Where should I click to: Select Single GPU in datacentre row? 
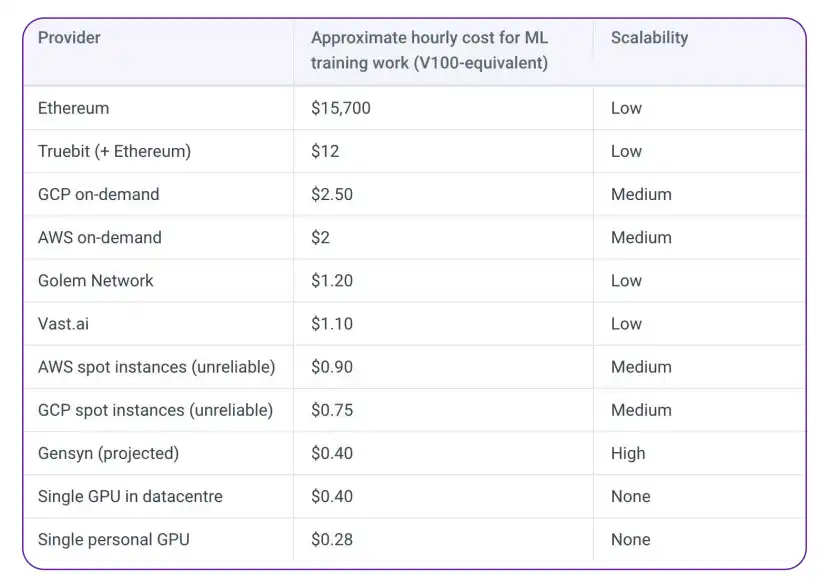[414, 496]
